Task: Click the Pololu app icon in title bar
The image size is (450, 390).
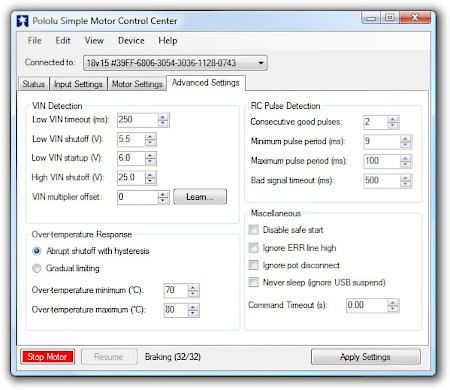Action: coord(22,21)
